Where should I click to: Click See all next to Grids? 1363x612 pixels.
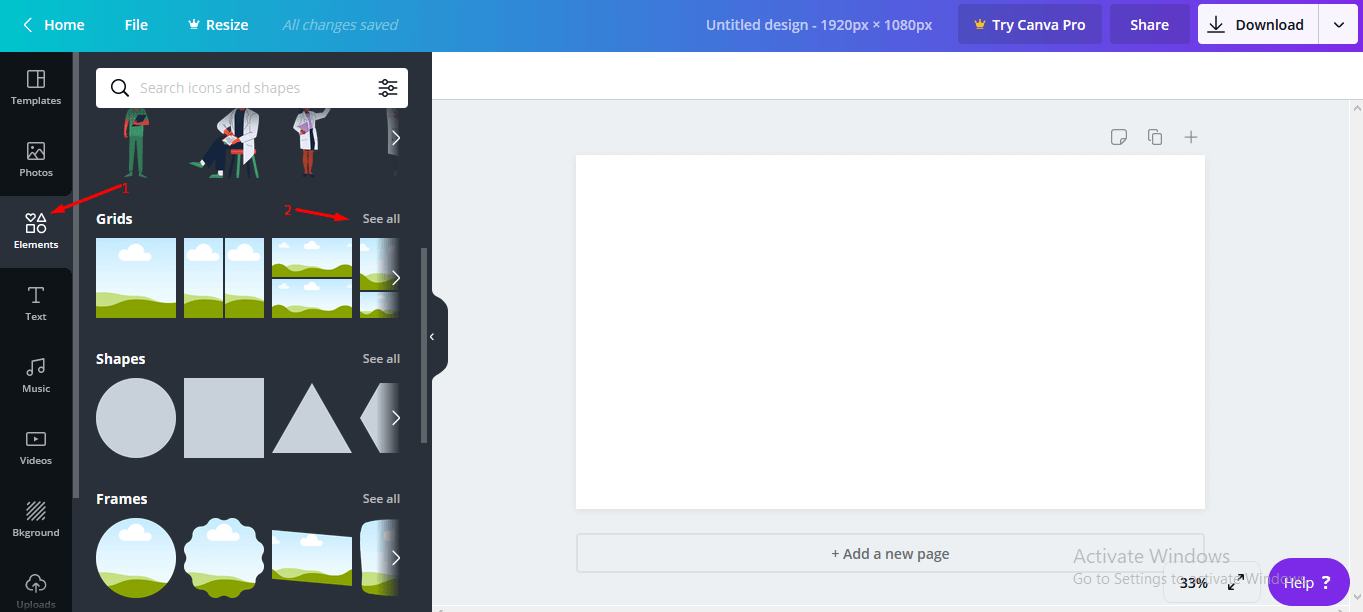pyautogui.click(x=381, y=219)
